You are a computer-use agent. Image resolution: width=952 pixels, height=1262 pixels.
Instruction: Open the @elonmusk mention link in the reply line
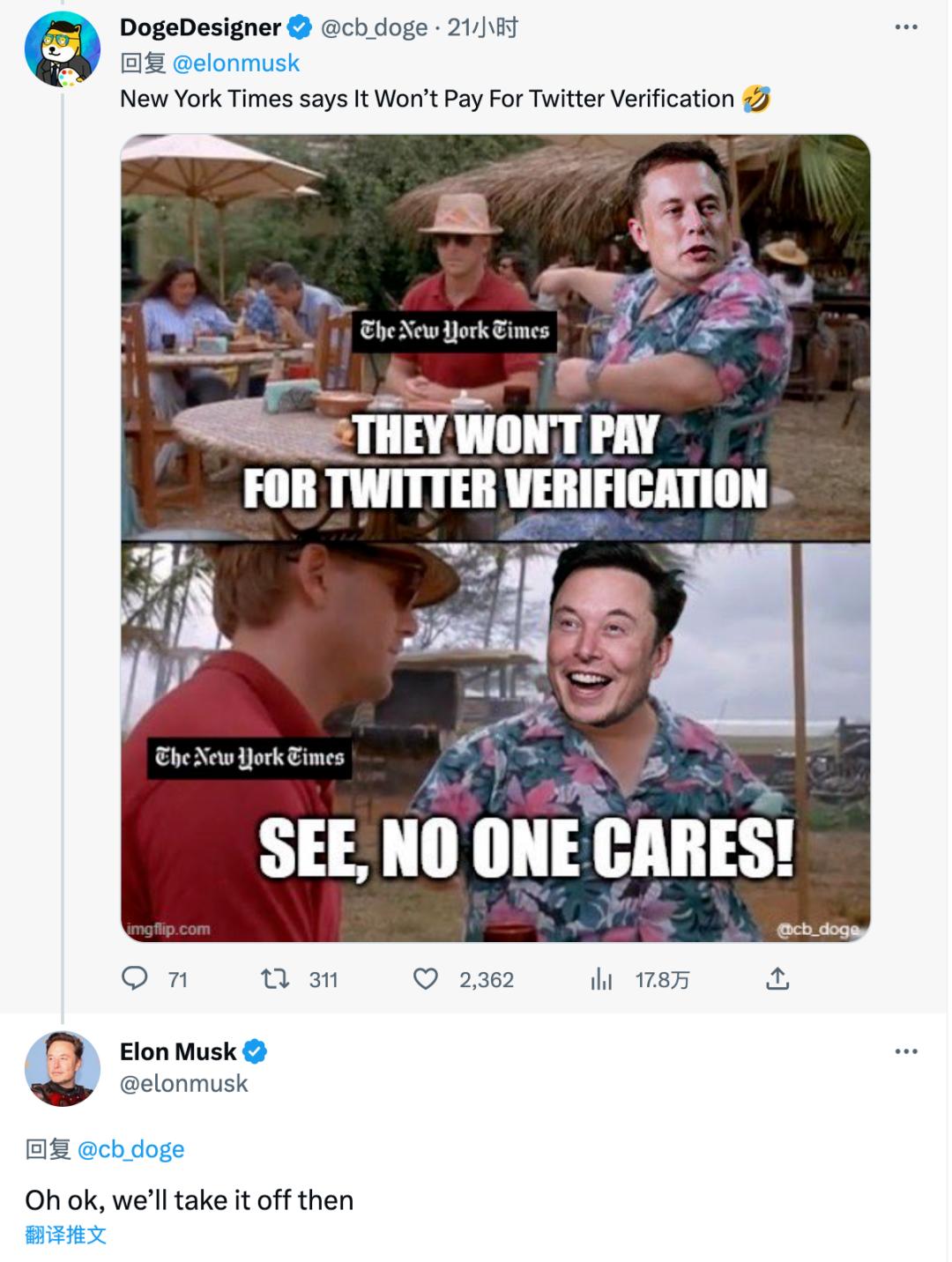pyautogui.click(x=236, y=63)
